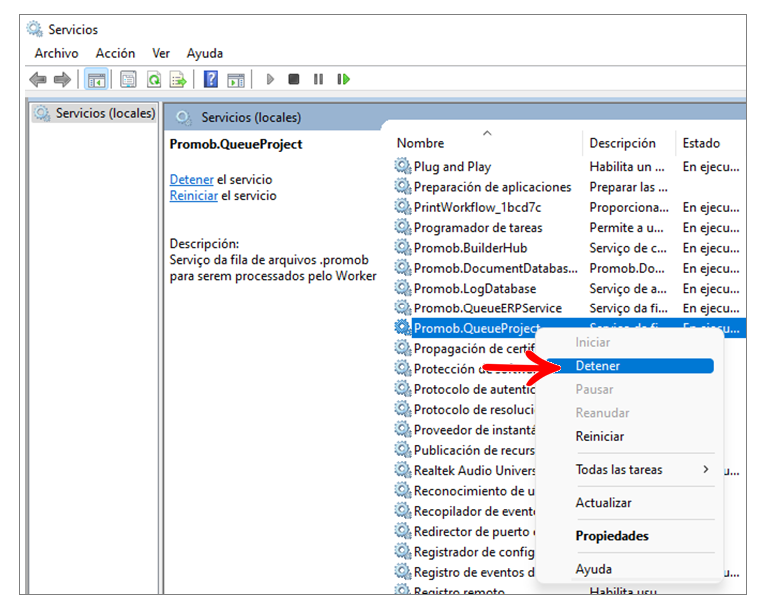Viewport: 765px width, 616px height.
Task: Select Promob.DocumentDatabas... service
Action: [569, 268]
